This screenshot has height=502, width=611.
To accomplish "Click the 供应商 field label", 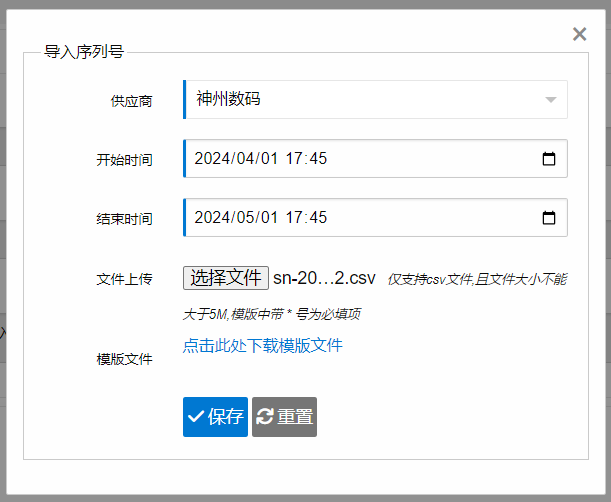I will coord(131,101).
